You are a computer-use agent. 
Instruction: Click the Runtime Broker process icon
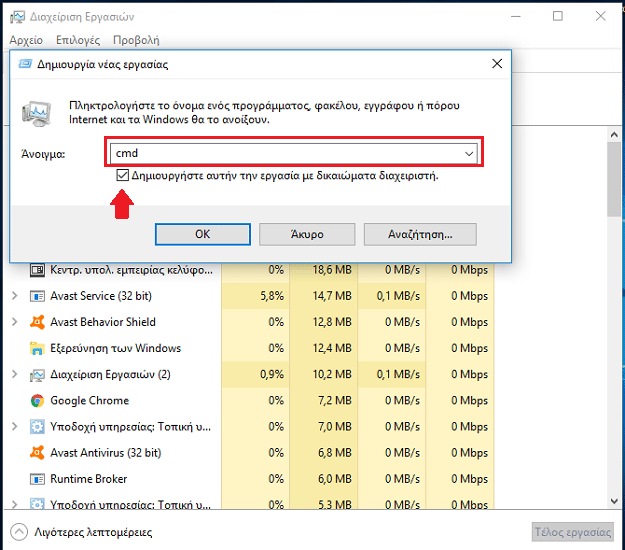click(37, 479)
